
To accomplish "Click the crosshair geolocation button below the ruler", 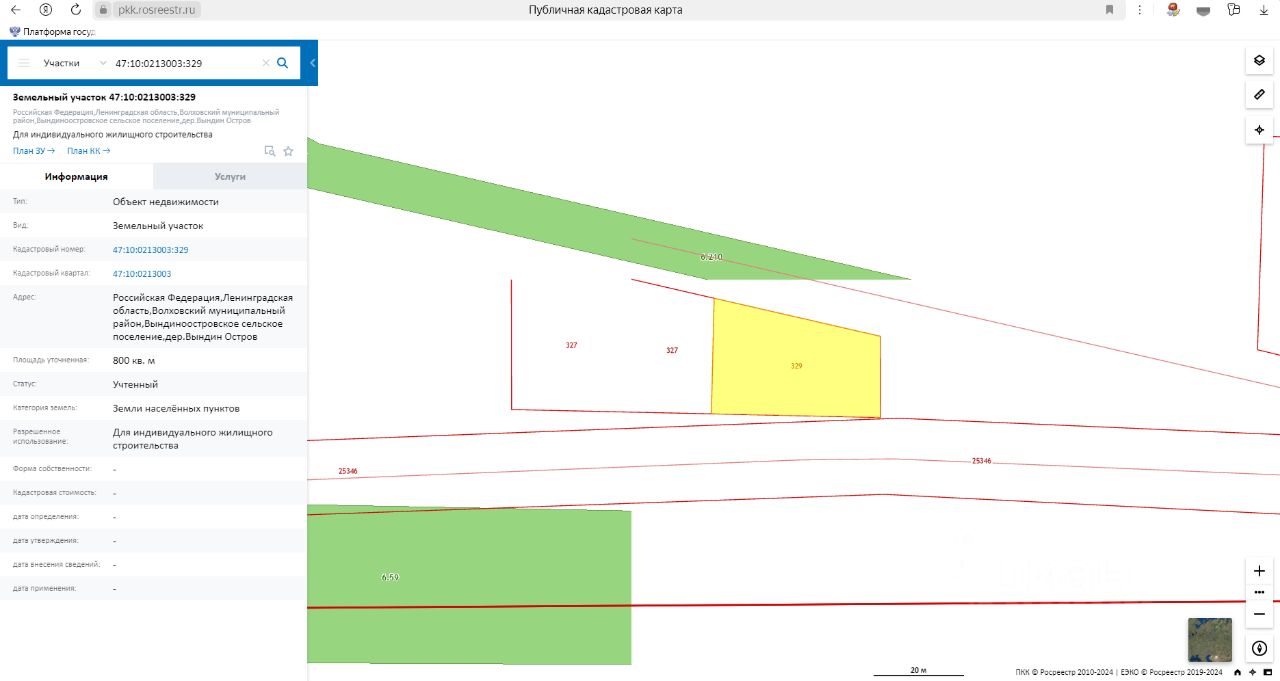I will coord(1259,130).
